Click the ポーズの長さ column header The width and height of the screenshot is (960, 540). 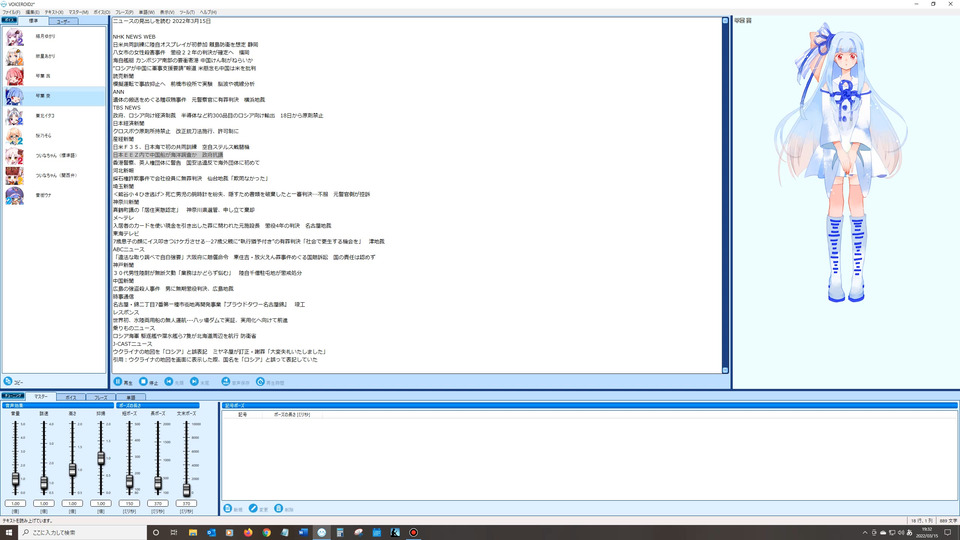[292, 414]
